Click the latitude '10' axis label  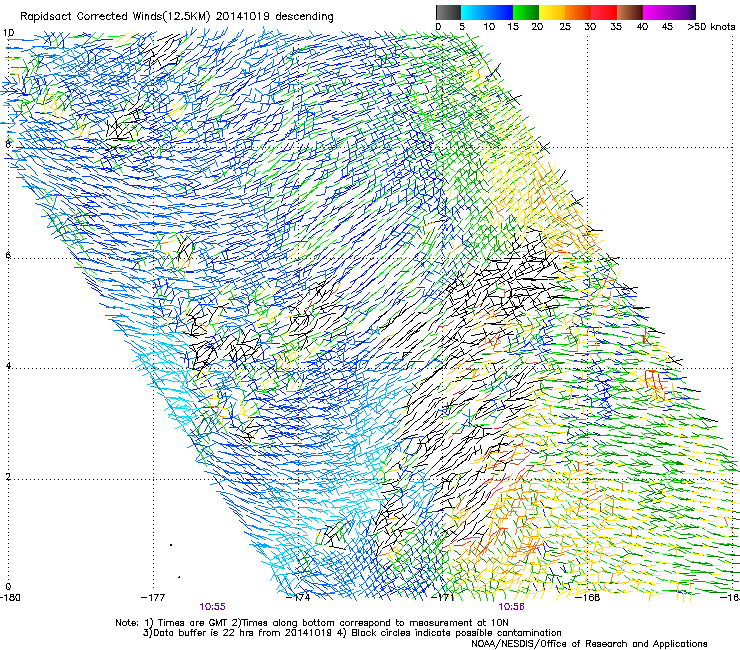coord(8,33)
